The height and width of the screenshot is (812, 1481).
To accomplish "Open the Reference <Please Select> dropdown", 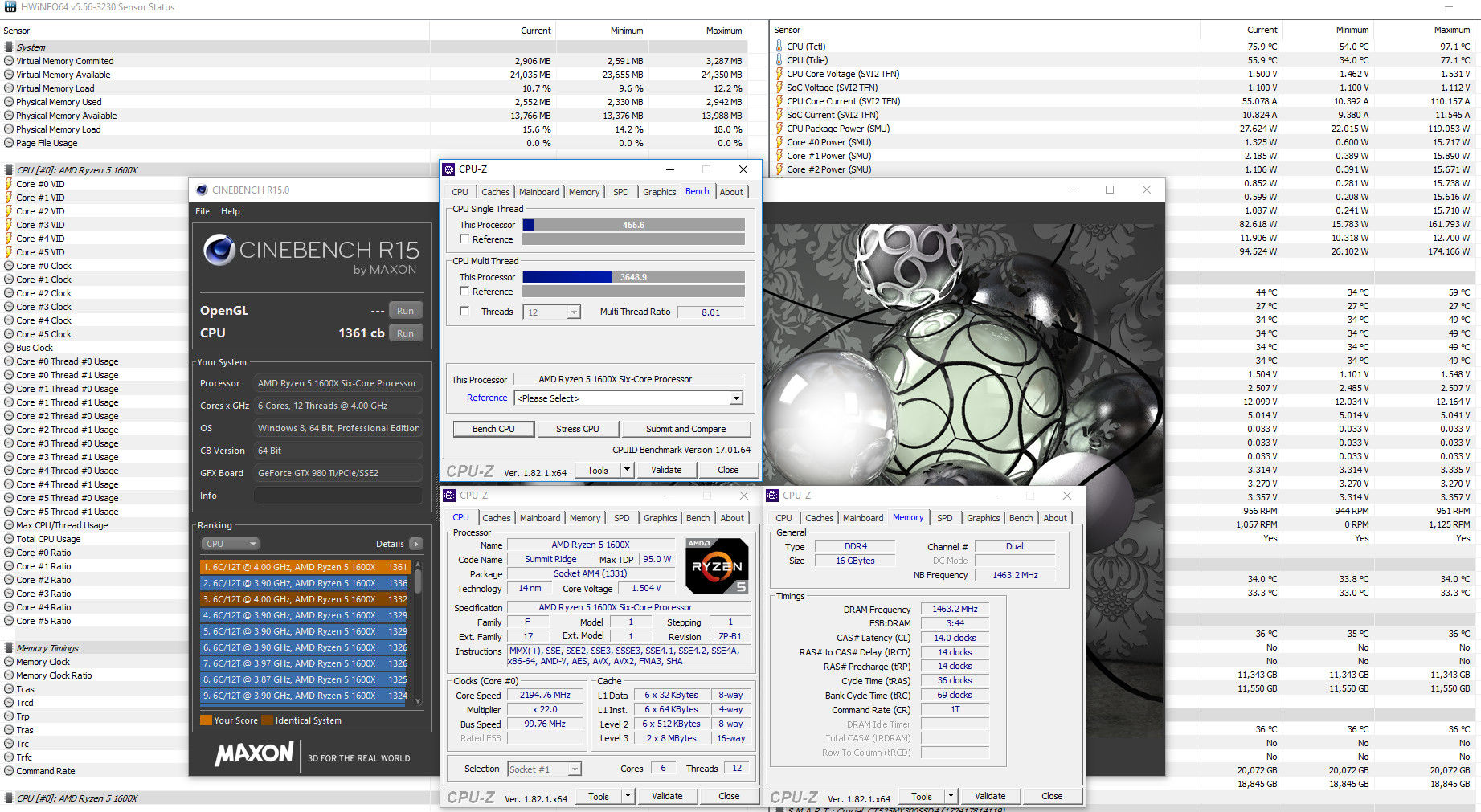I will pyautogui.click(x=628, y=398).
